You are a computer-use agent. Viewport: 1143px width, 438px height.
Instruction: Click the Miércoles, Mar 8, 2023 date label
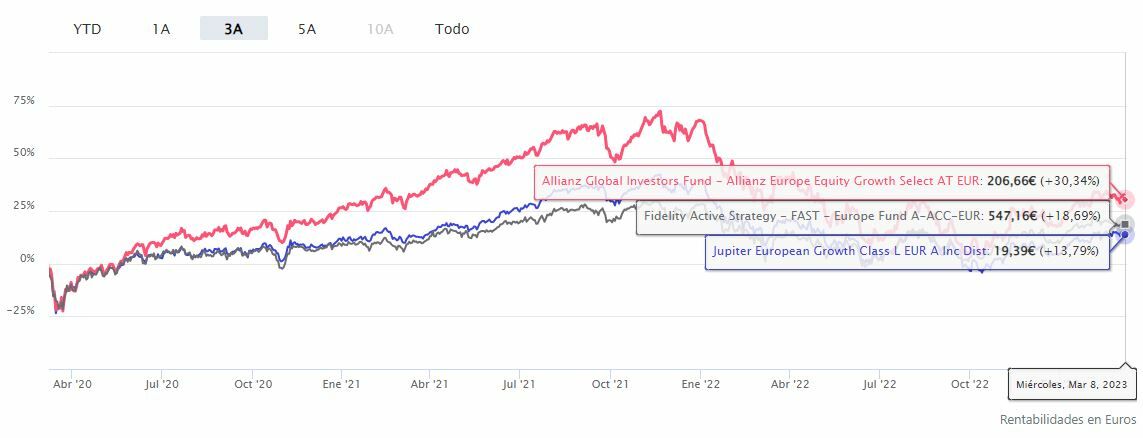(x=1071, y=384)
